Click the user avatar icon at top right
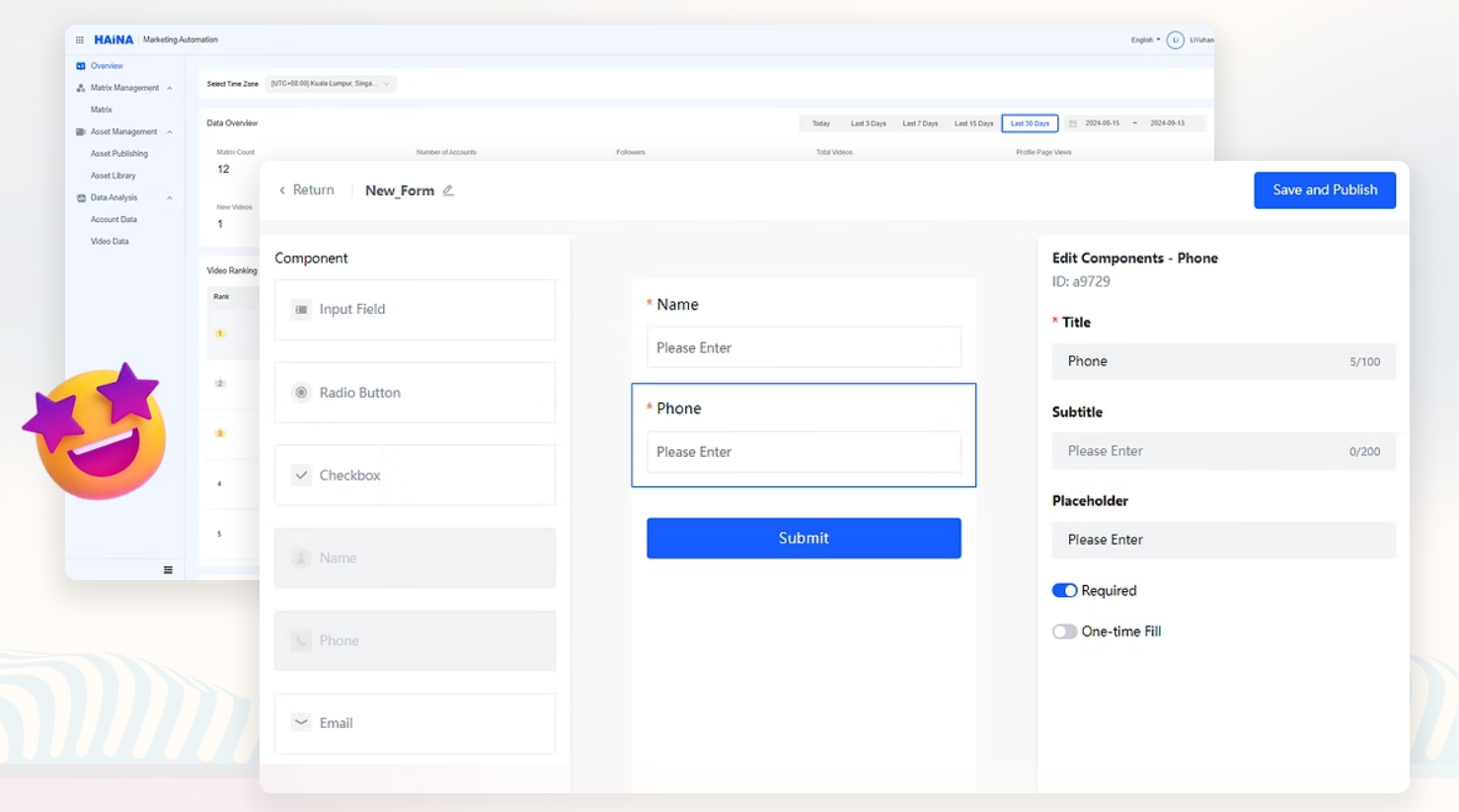 (1175, 40)
